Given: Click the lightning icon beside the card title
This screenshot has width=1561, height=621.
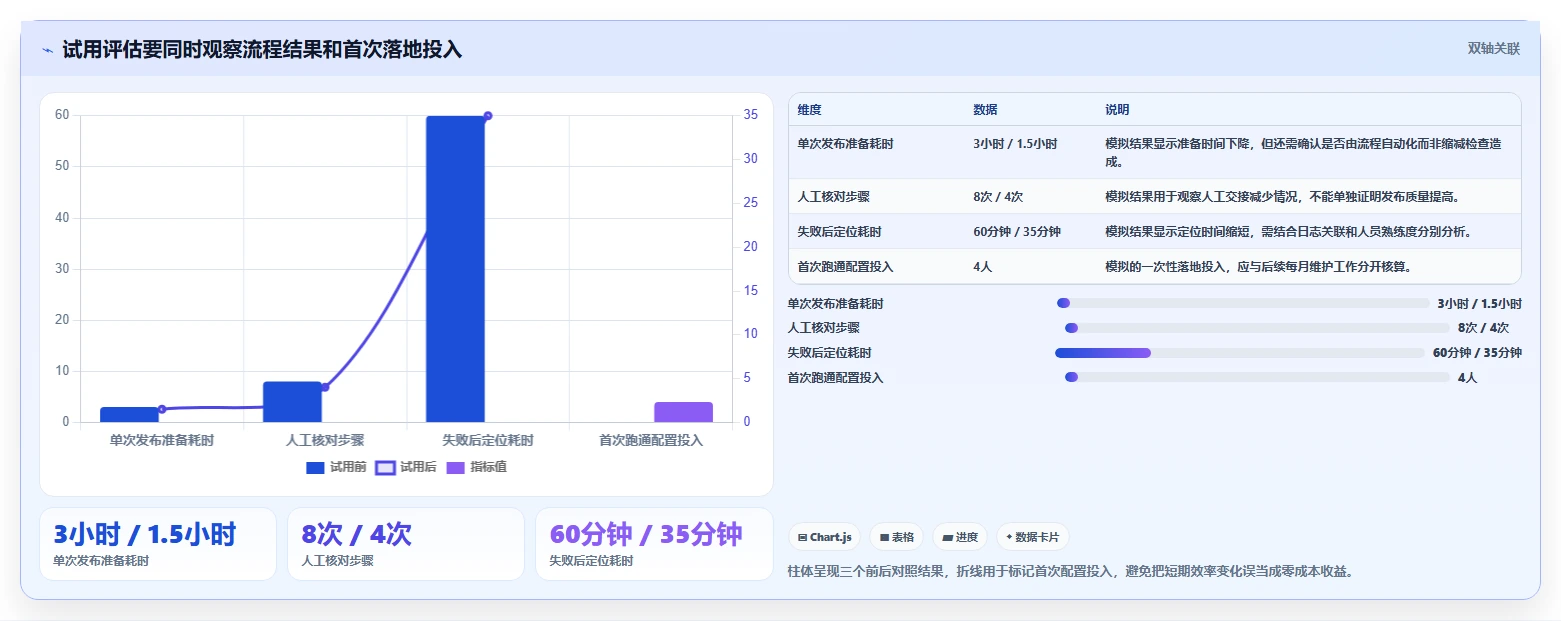Looking at the screenshot, I should click(47, 50).
